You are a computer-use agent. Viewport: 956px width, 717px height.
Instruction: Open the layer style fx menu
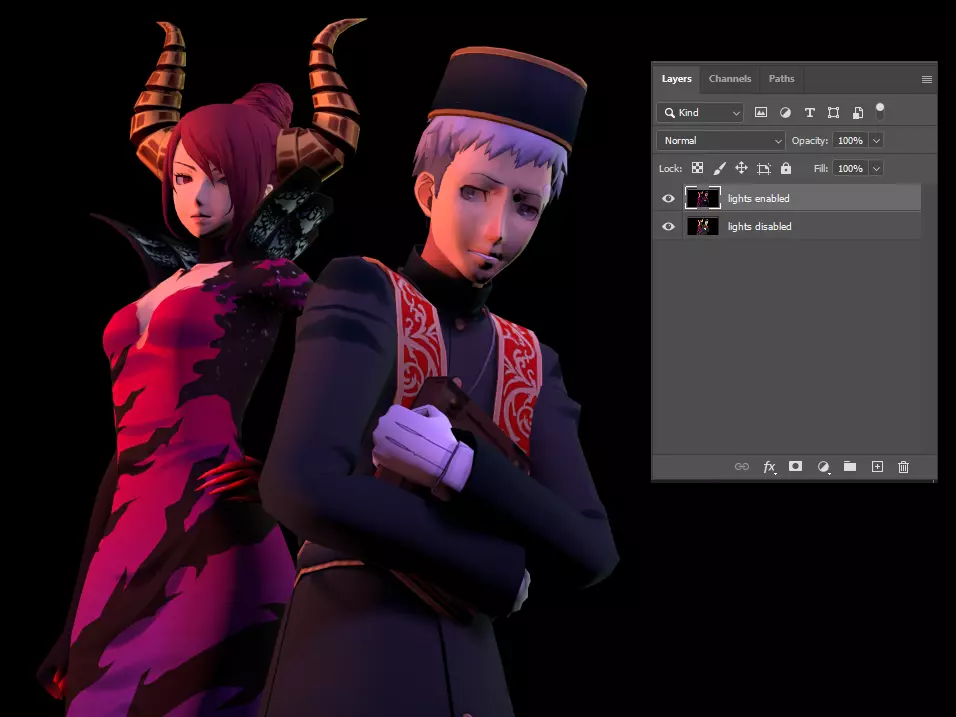(x=769, y=467)
